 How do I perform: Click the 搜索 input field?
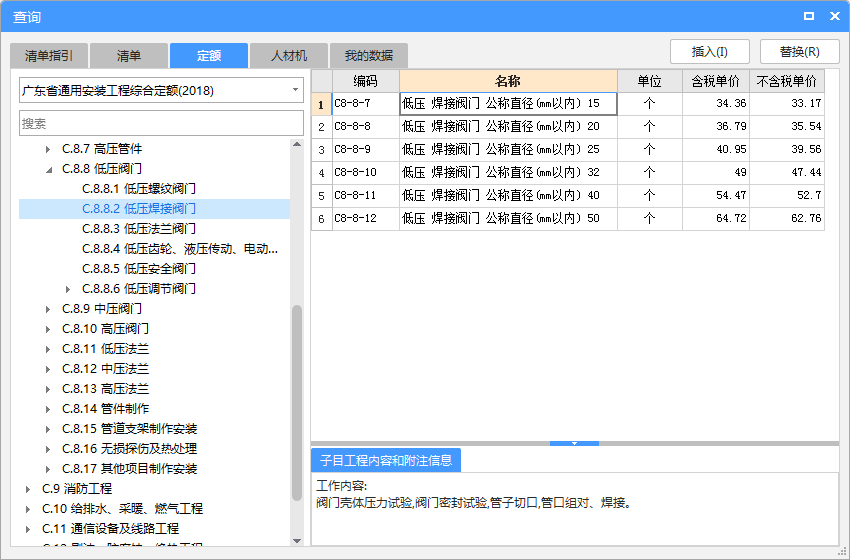(161, 124)
